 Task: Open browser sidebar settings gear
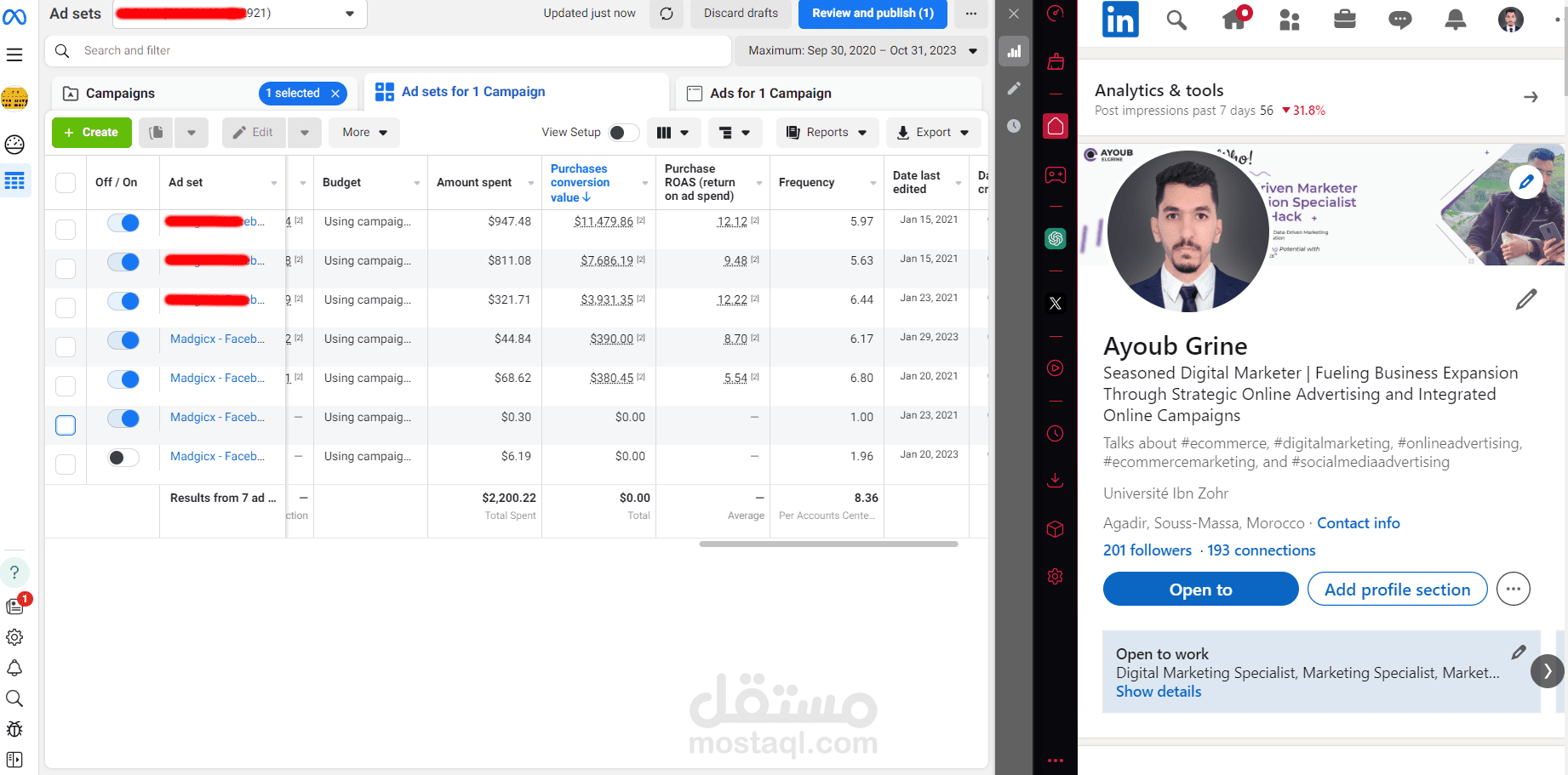(x=1056, y=577)
